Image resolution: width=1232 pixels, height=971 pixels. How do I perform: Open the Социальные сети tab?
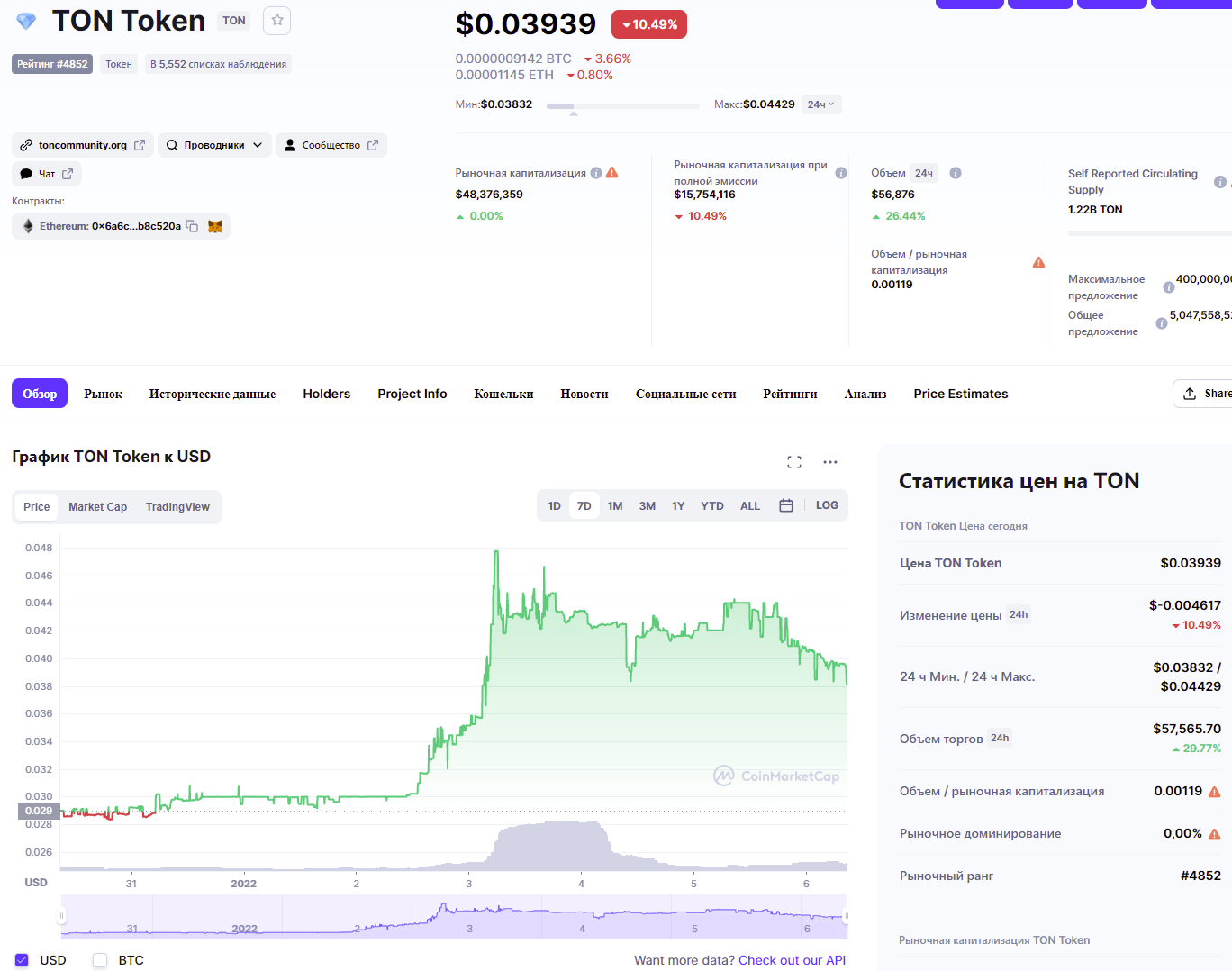click(x=686, y=394)
